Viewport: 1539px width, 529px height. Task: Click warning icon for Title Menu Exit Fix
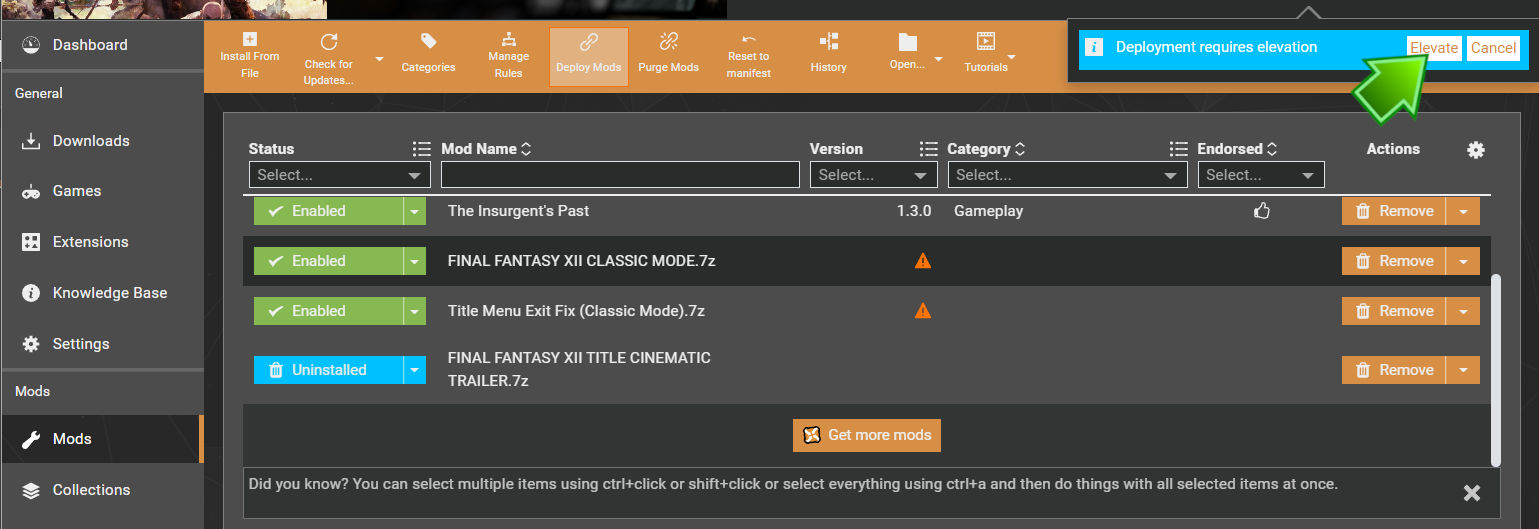923,311
